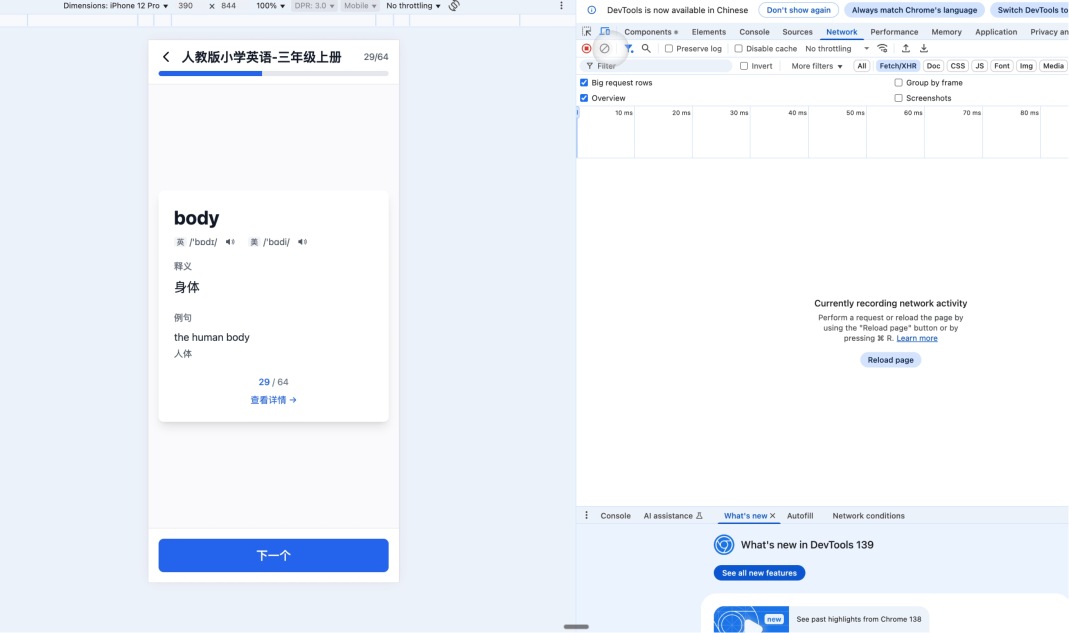
Task: Stop recording network log
Action: click(587, 48)
